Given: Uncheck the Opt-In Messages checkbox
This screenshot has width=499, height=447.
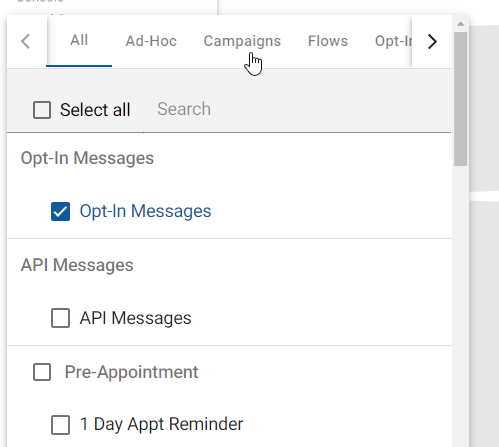Looking at the screenshot, I should tap(60, 211).
